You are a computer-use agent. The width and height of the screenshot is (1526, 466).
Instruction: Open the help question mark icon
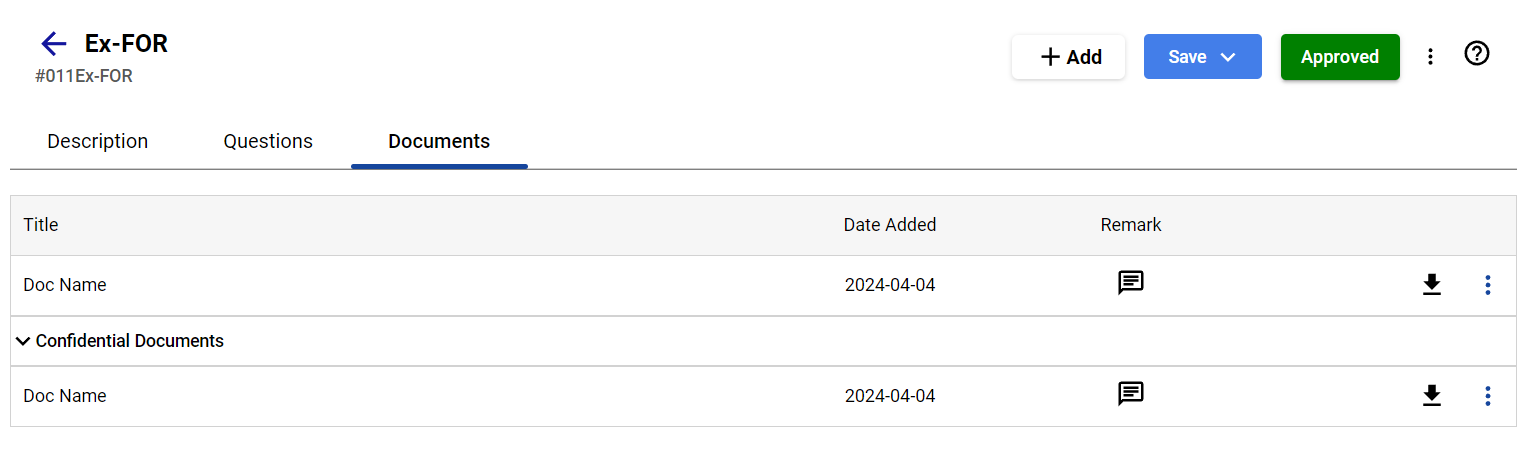(1477, 54)
